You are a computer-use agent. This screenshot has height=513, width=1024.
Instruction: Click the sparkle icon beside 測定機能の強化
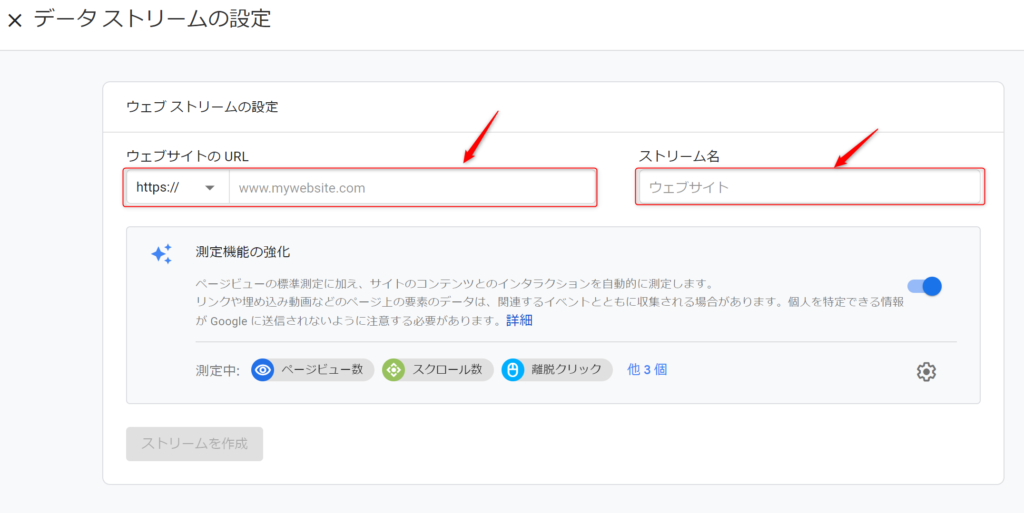pyautogui.click(x=161, y=254)
